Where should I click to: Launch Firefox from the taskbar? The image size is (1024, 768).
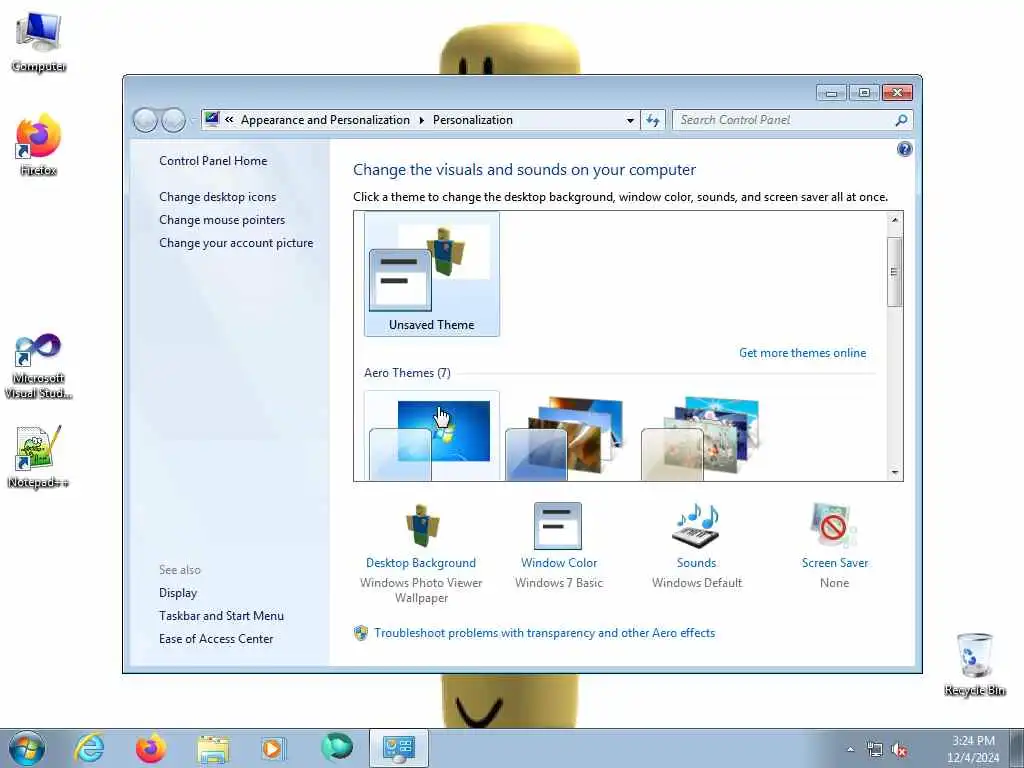coord(150,748)
